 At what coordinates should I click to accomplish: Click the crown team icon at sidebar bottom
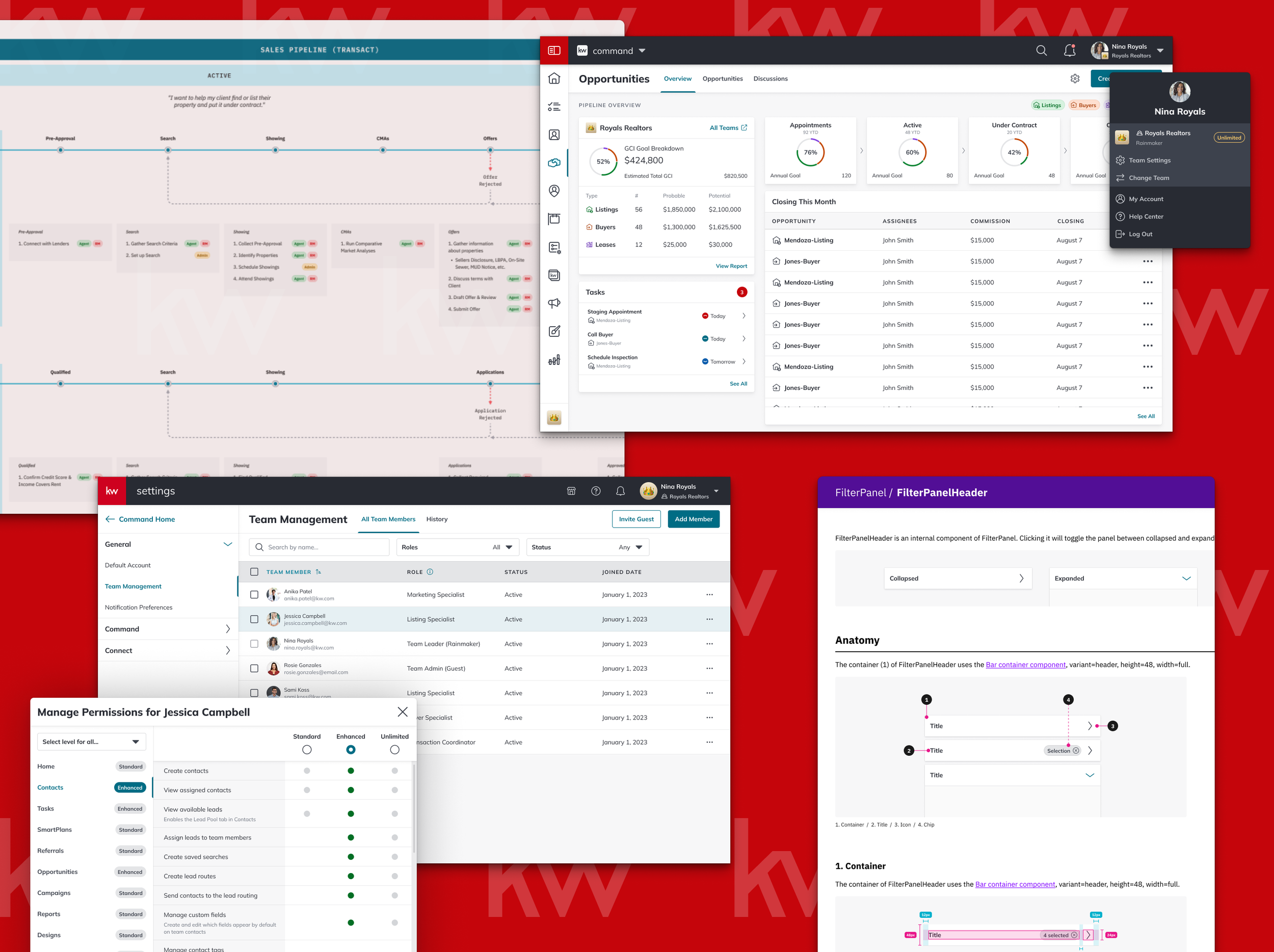pyautogui.click(x=554, y=417)
